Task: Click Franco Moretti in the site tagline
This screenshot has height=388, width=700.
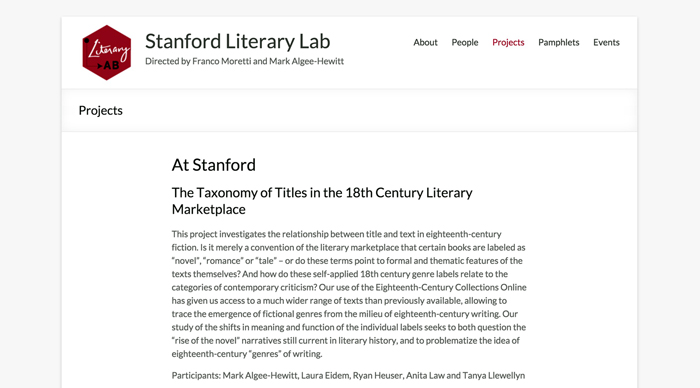Action: [x=222, y=61]
